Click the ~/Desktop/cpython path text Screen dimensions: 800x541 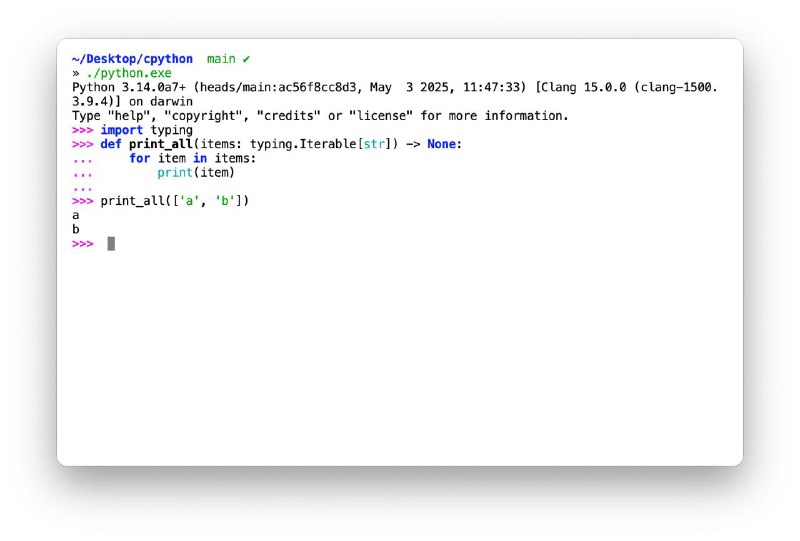[132, 59]
